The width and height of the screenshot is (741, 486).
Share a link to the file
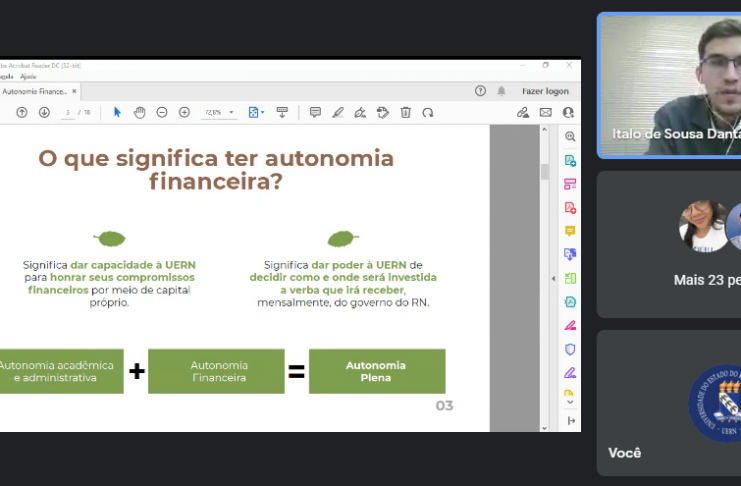pyautogui.click(x=523, y=113)
